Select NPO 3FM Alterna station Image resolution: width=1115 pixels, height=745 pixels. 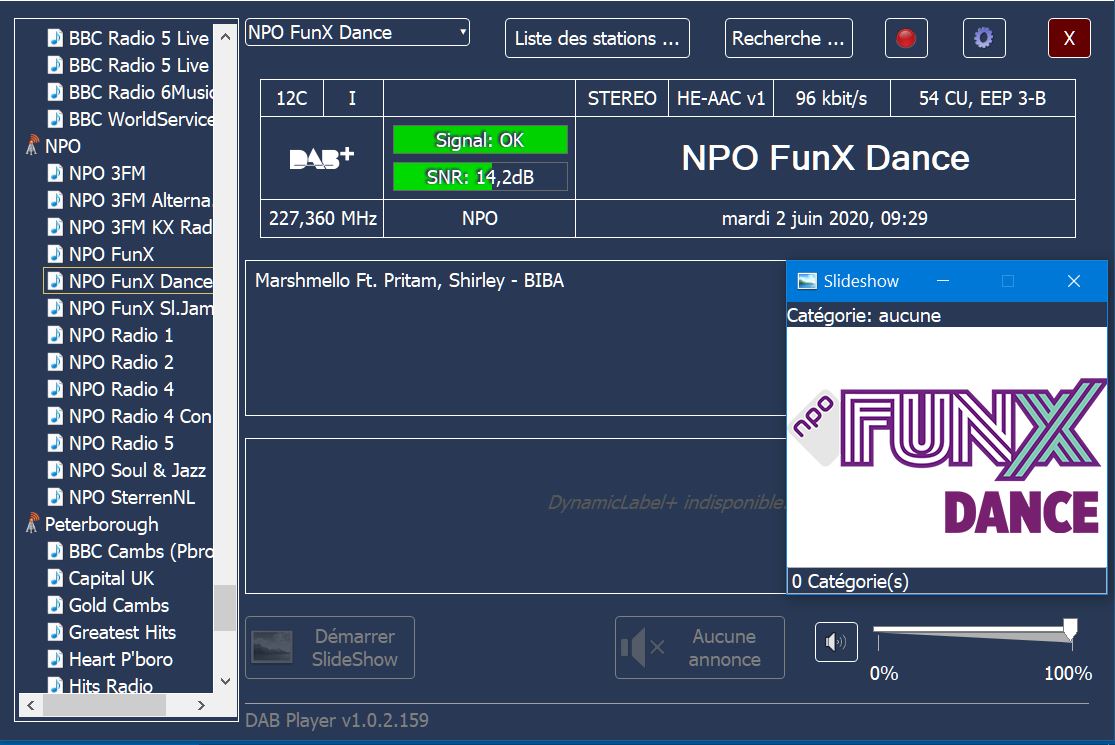pos(141,200)
